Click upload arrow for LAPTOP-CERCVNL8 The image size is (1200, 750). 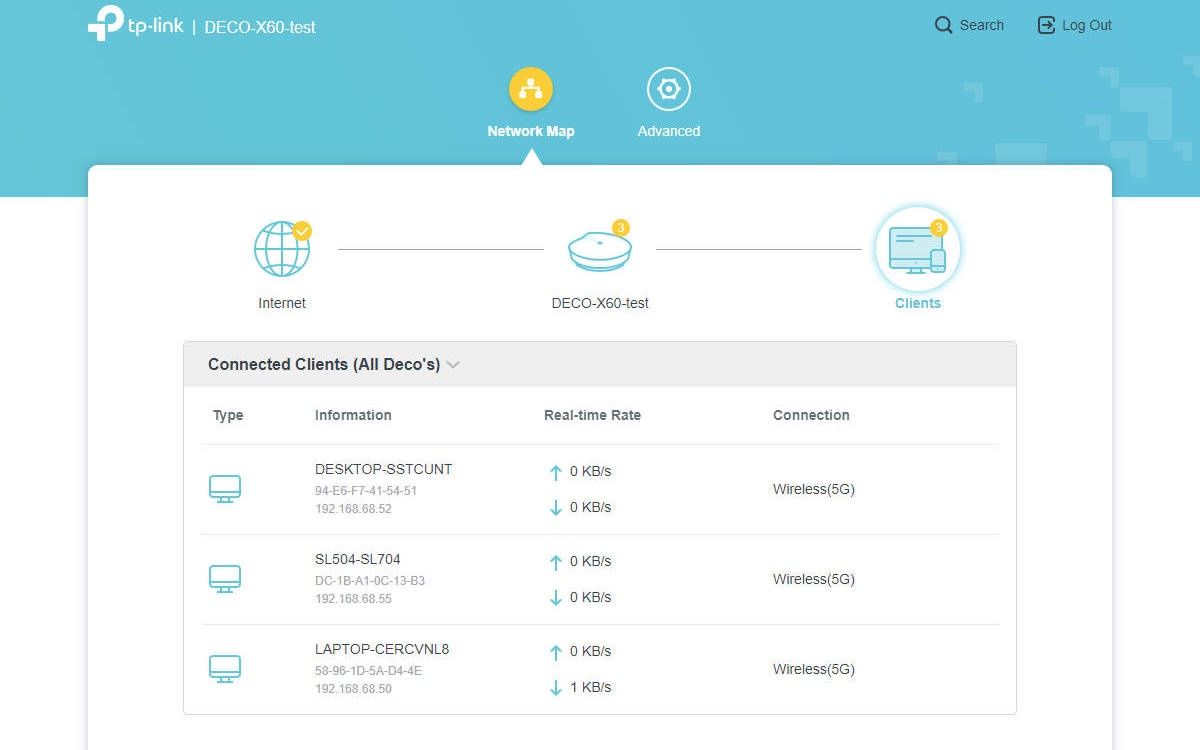[x=556, y=652]
